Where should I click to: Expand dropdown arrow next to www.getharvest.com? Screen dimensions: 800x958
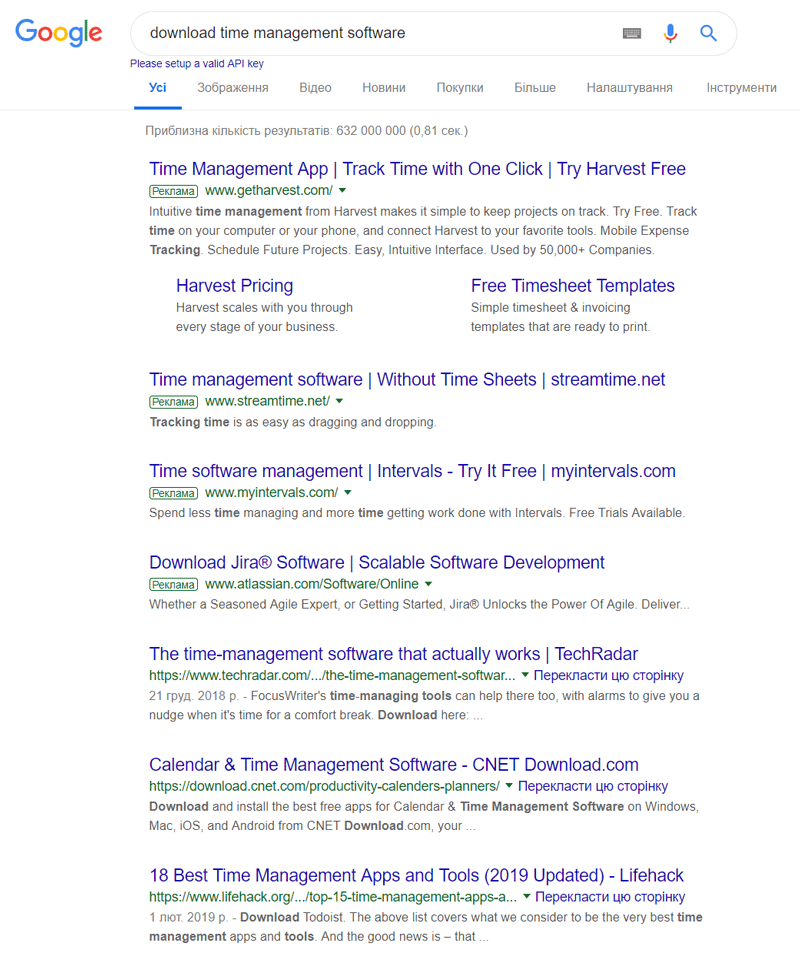(x=343, y=191)
